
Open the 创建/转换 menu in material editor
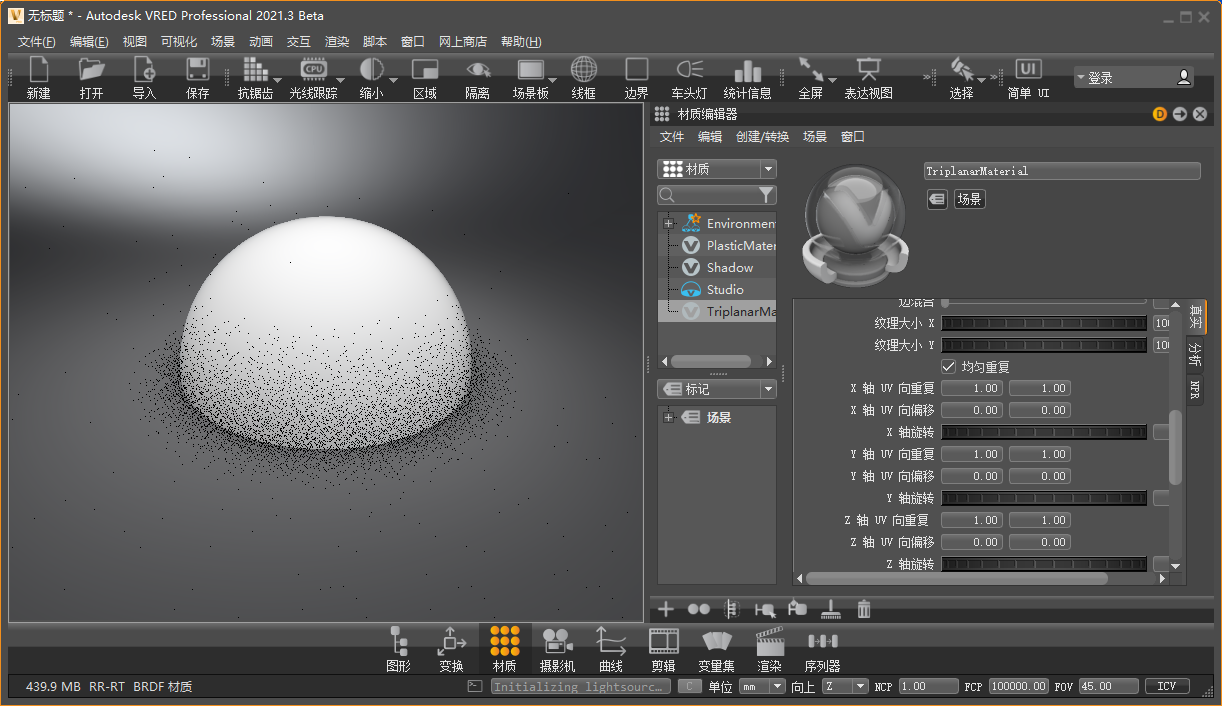(762, 137)
